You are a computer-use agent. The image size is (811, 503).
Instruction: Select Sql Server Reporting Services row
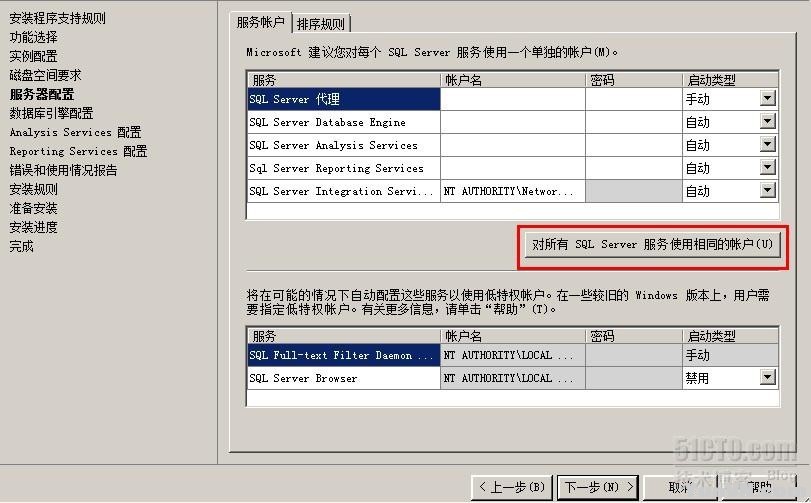coord(343,168)
